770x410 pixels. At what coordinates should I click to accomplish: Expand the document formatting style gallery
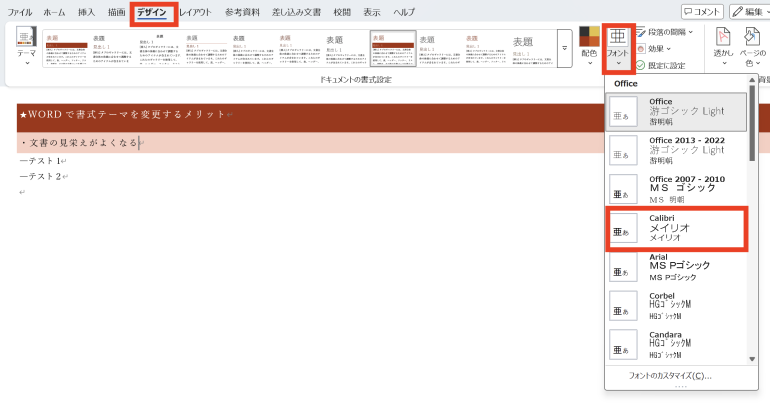click(565, 48)
